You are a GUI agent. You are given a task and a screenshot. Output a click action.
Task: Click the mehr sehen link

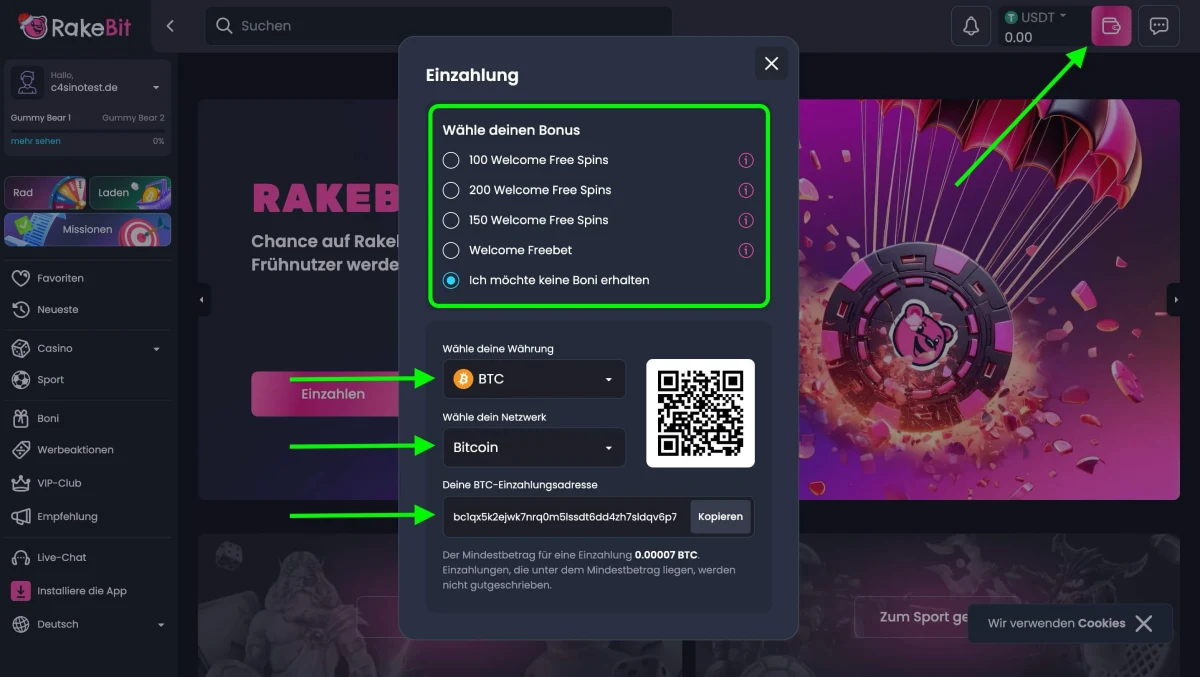[x=36, y=141]
